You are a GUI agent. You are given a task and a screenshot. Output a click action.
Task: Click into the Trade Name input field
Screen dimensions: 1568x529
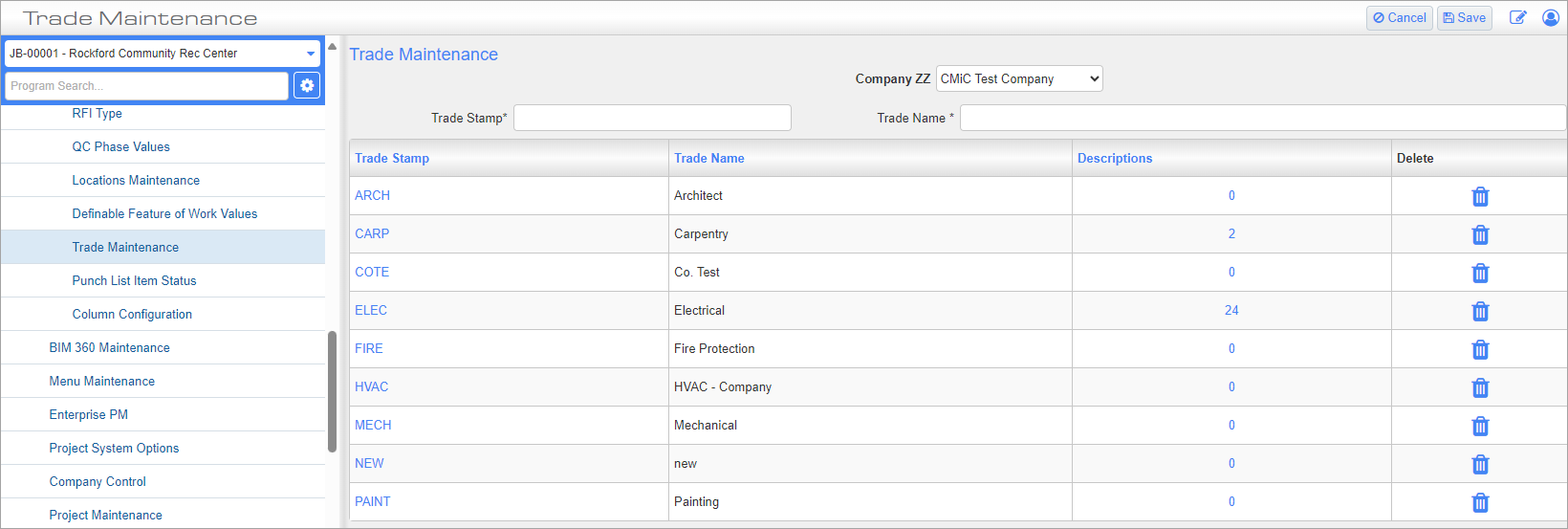point(1263,118)
